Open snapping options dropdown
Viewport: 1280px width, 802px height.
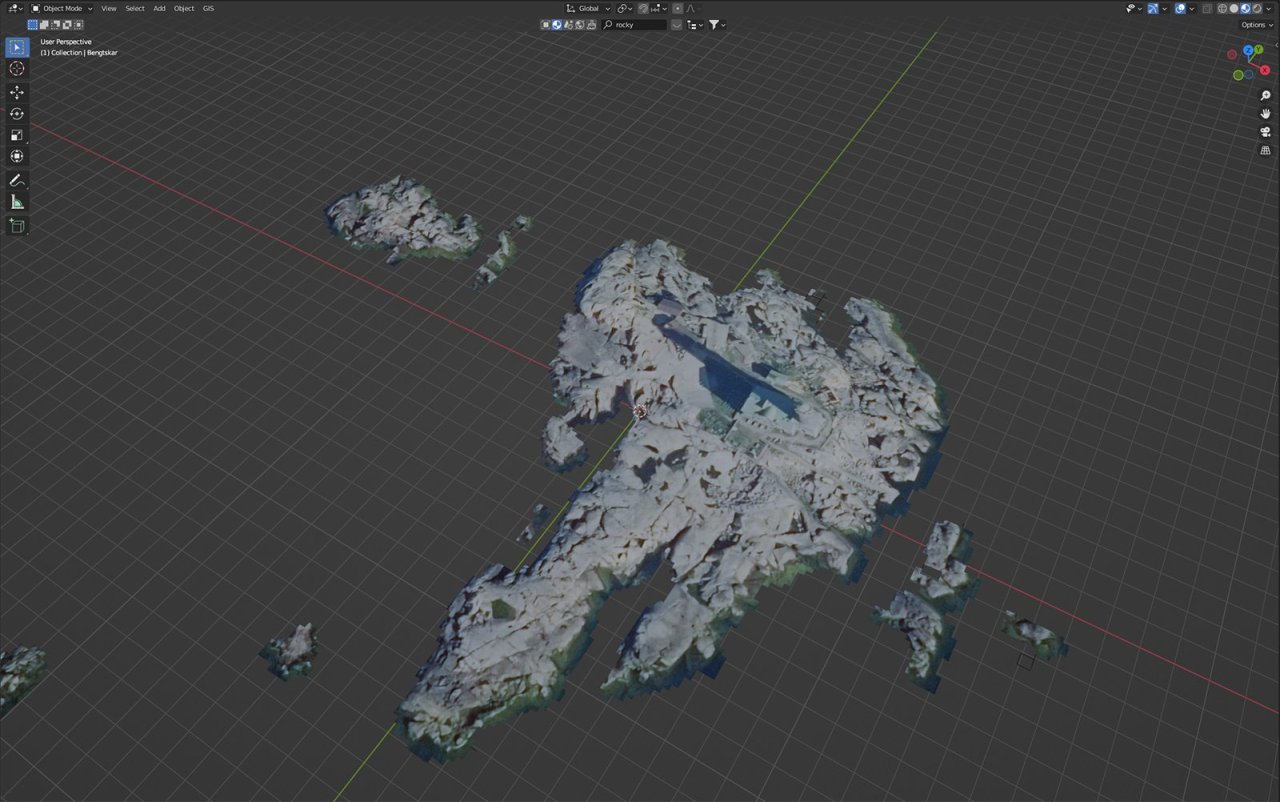tap(659, 9)
